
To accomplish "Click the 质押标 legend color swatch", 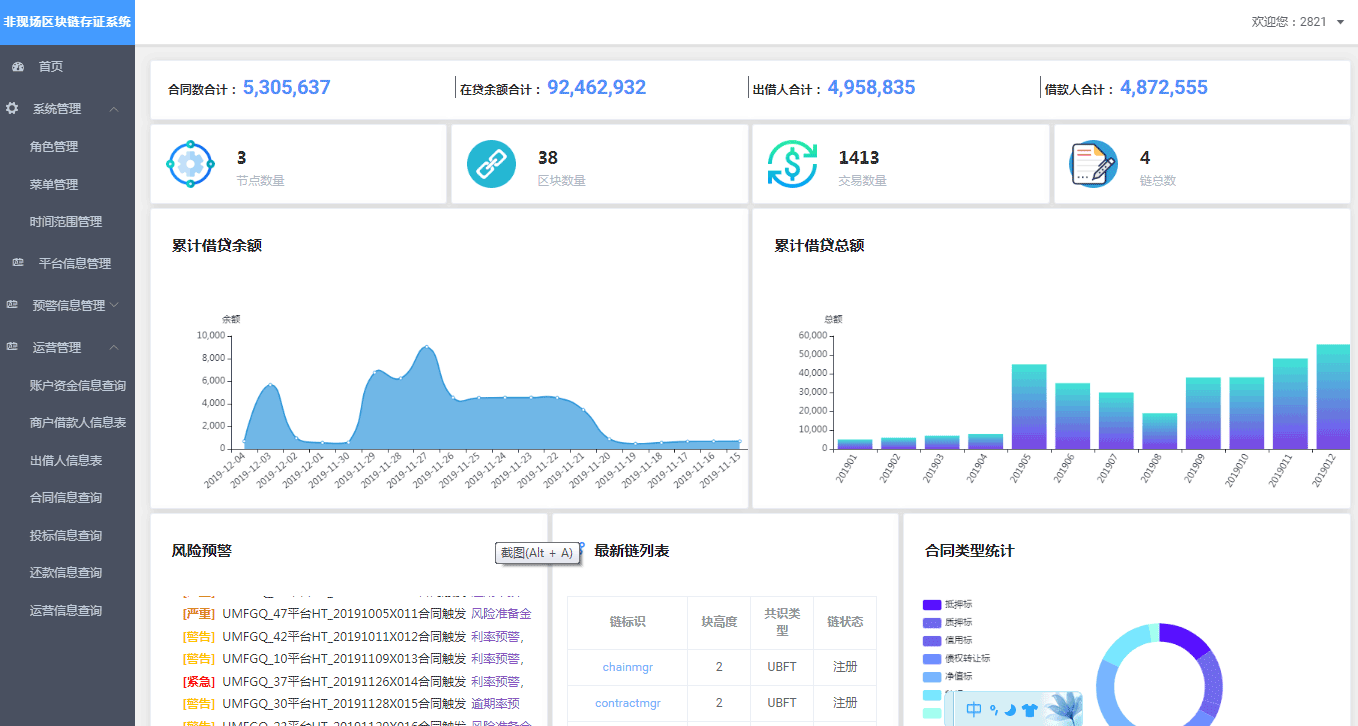I will (x=932, y=622).
